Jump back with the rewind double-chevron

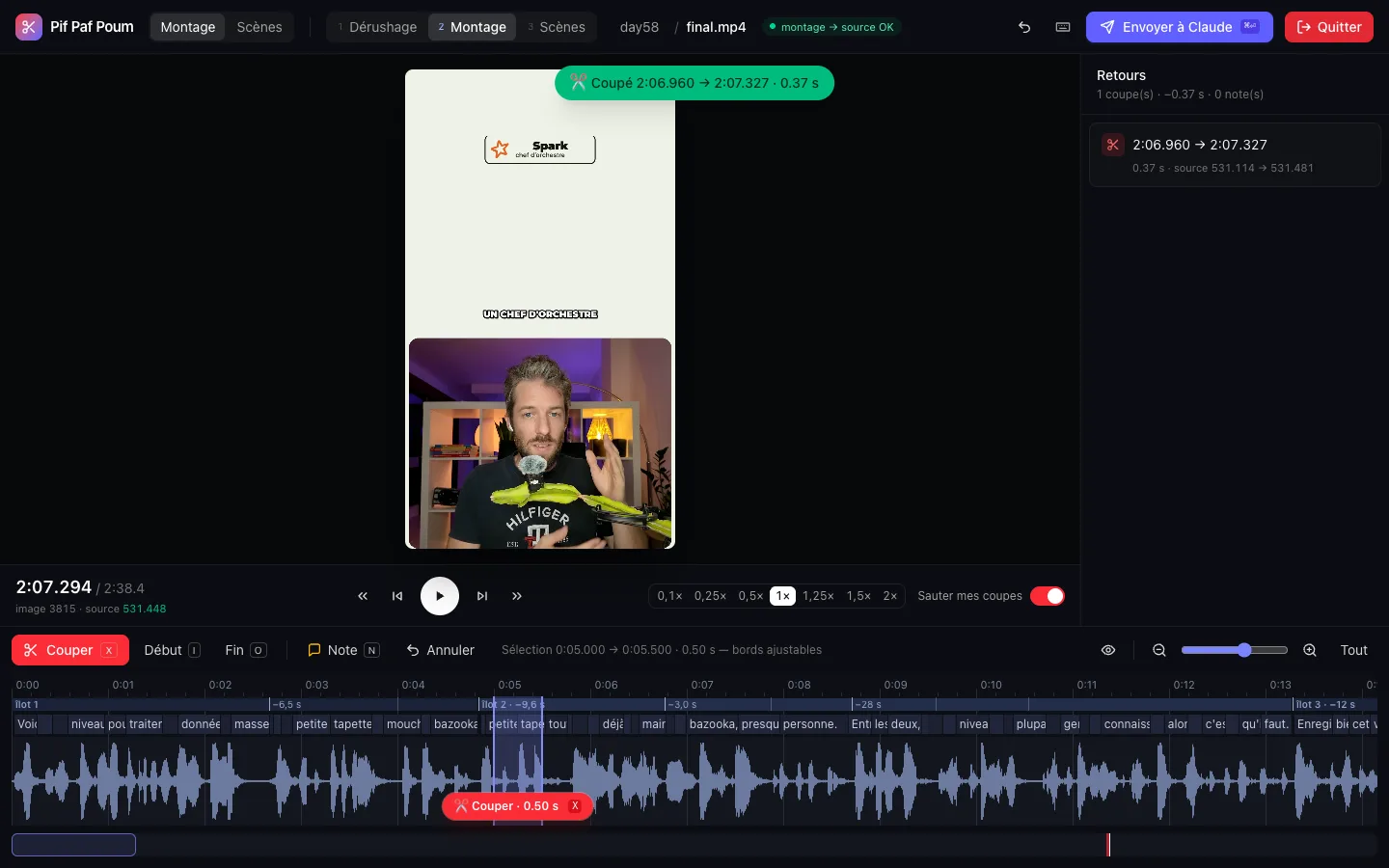[363, 596]
